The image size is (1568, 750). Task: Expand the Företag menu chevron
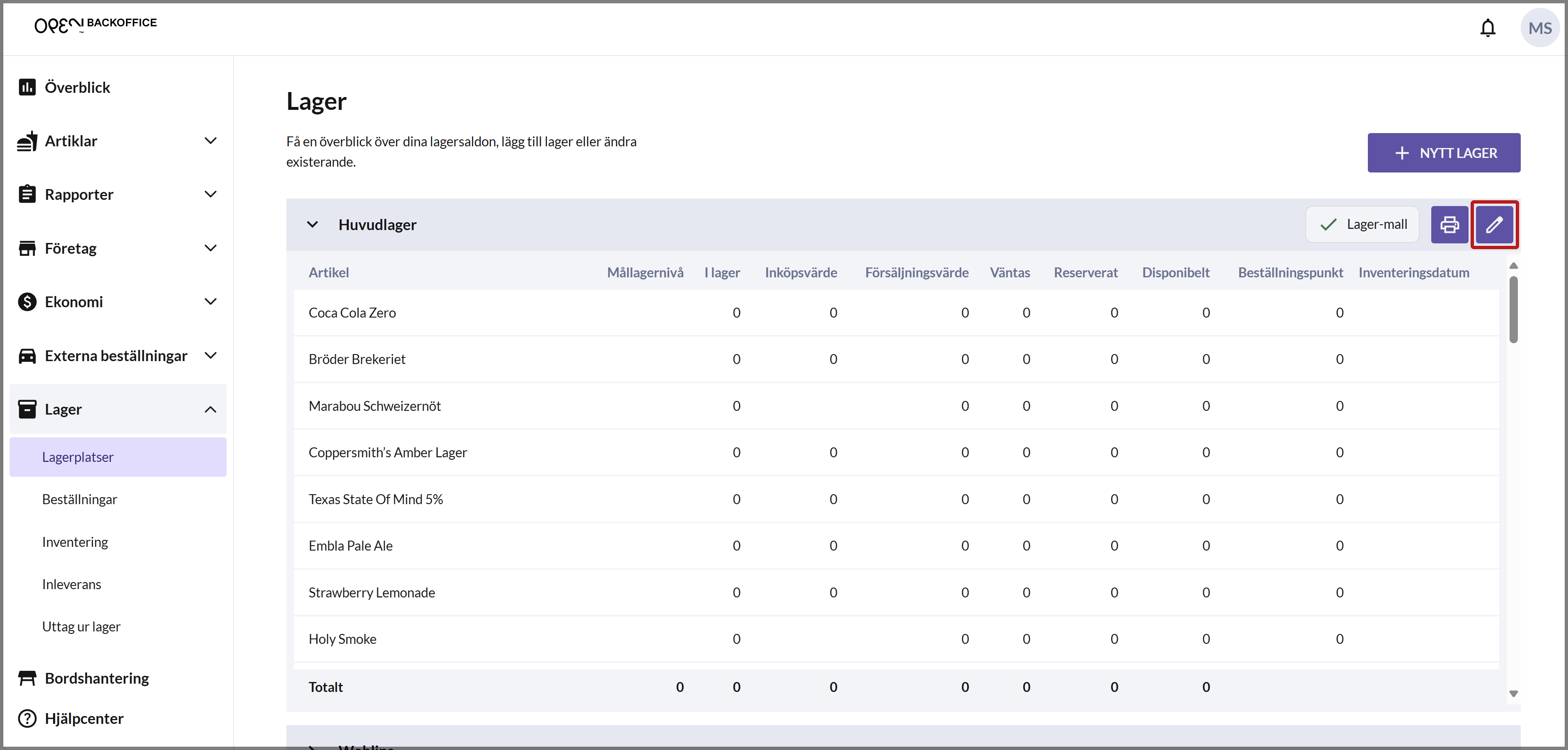[x=211, y=248]
